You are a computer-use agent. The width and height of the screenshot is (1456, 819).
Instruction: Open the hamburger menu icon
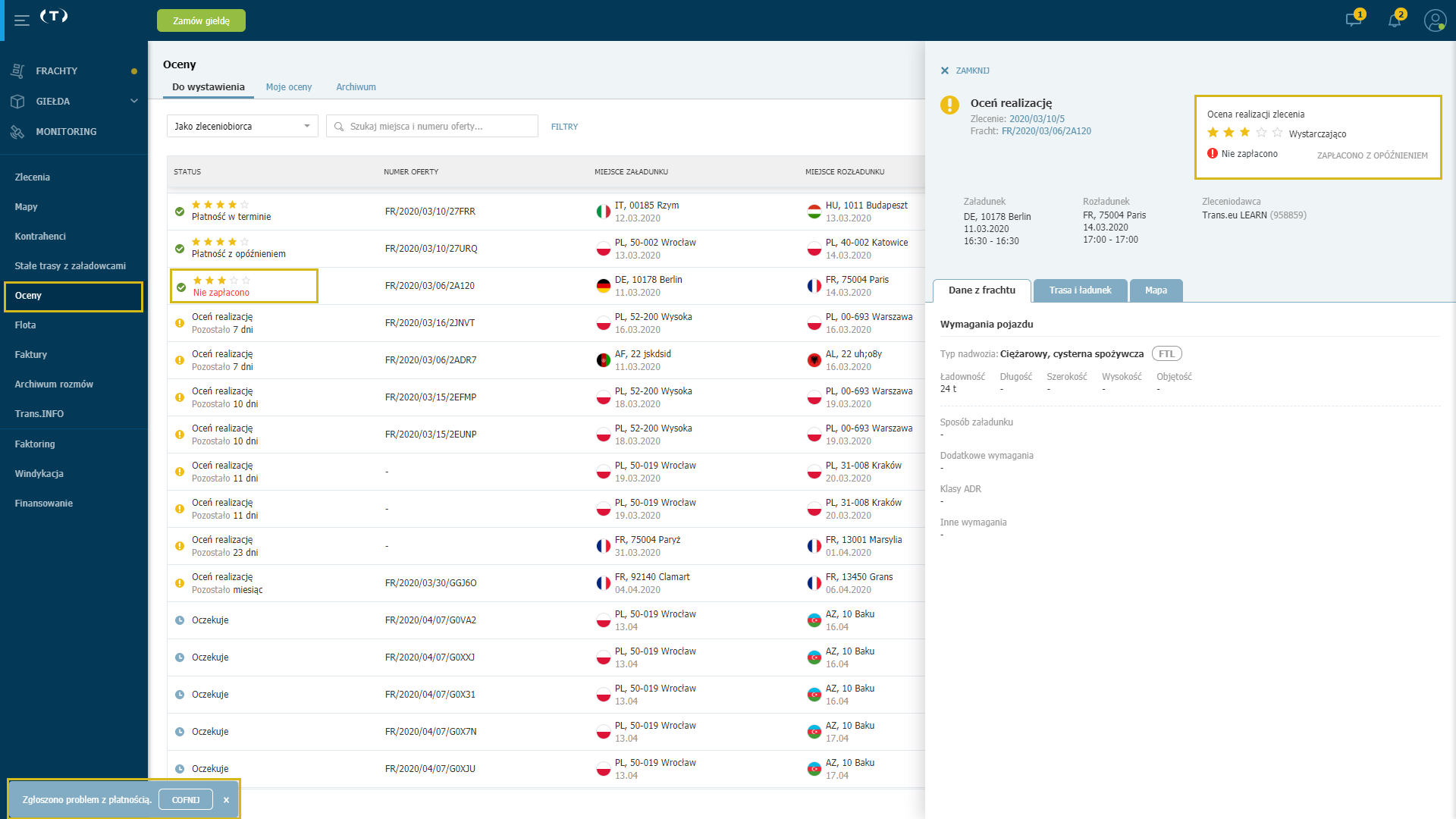(x=22, y=20)
